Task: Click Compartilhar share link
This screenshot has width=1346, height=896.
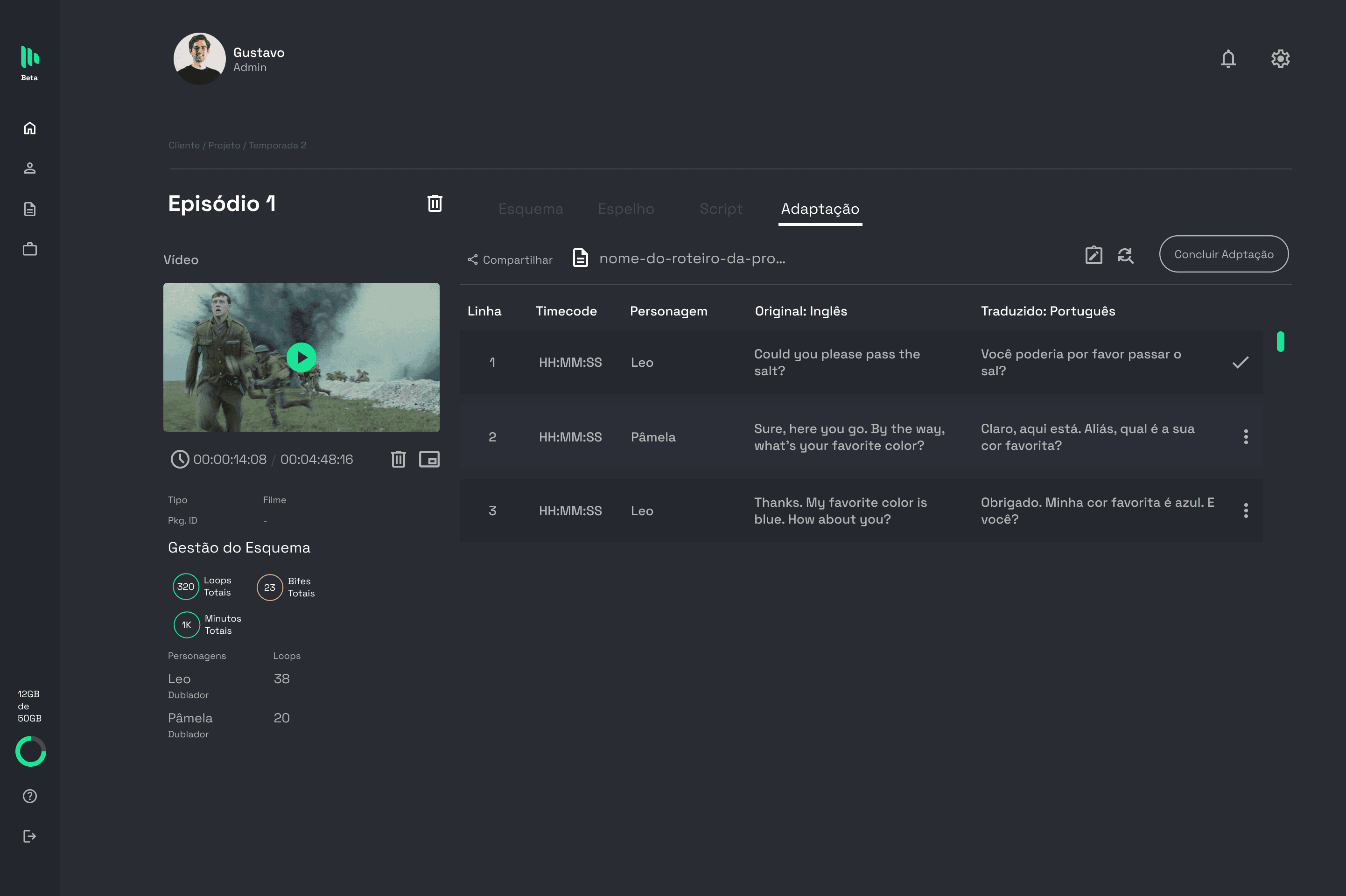Action: click(x=510, y=260)
